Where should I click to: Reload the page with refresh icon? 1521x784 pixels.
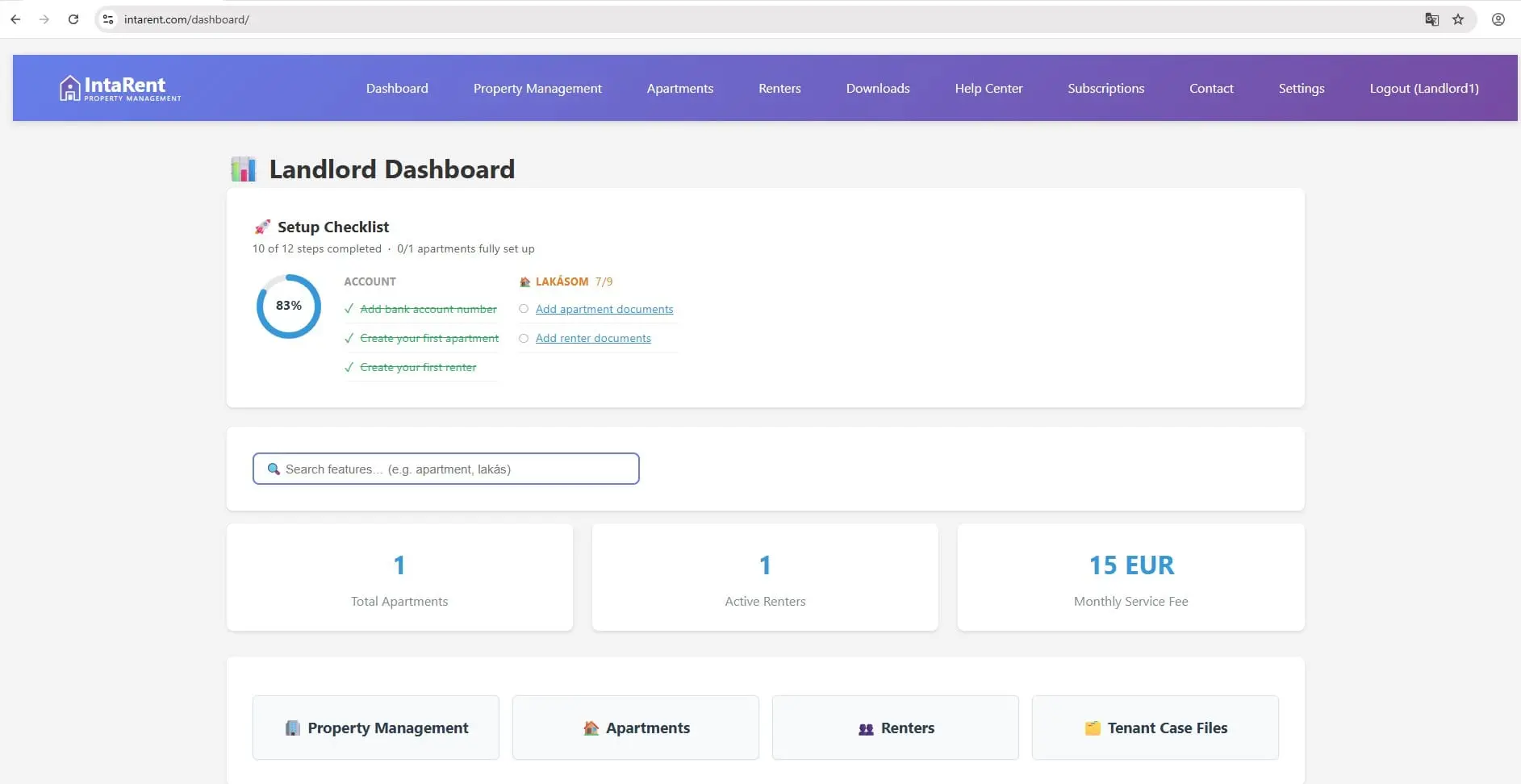[73, 19]
